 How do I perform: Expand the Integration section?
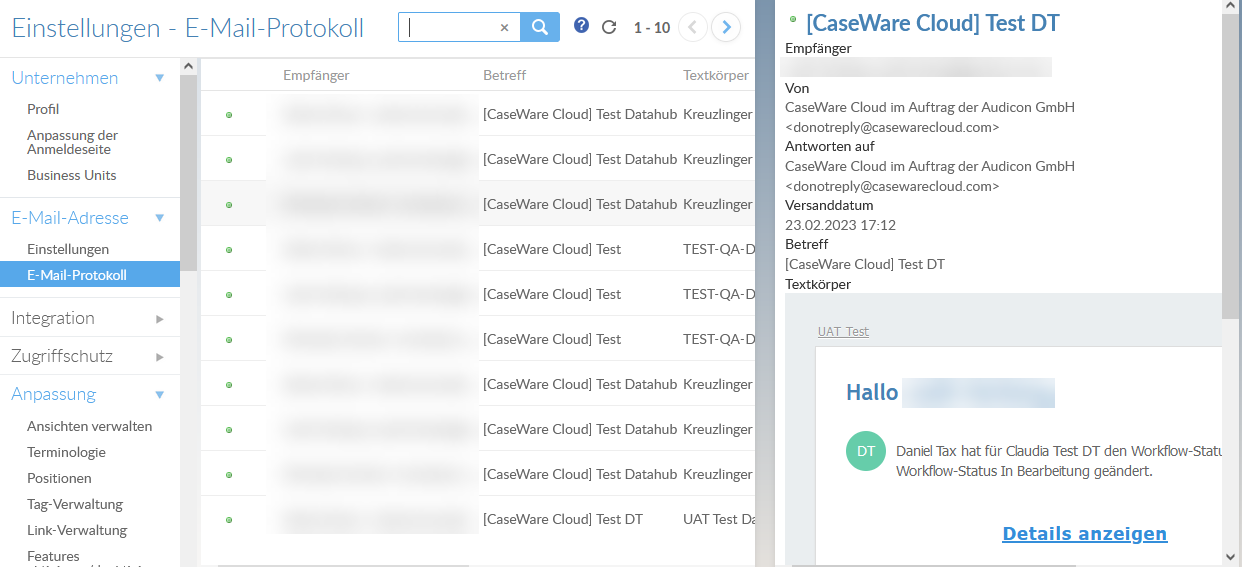tap(160, 319)
